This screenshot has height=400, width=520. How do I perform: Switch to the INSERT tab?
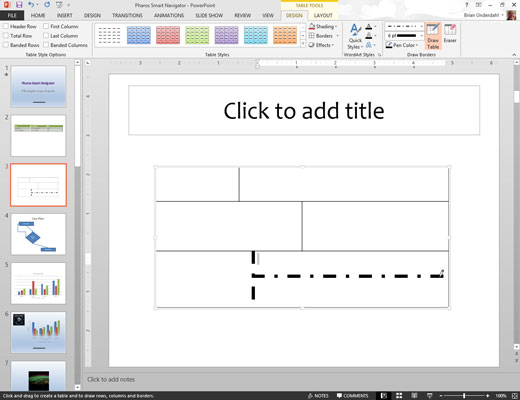tap(64, 15)
